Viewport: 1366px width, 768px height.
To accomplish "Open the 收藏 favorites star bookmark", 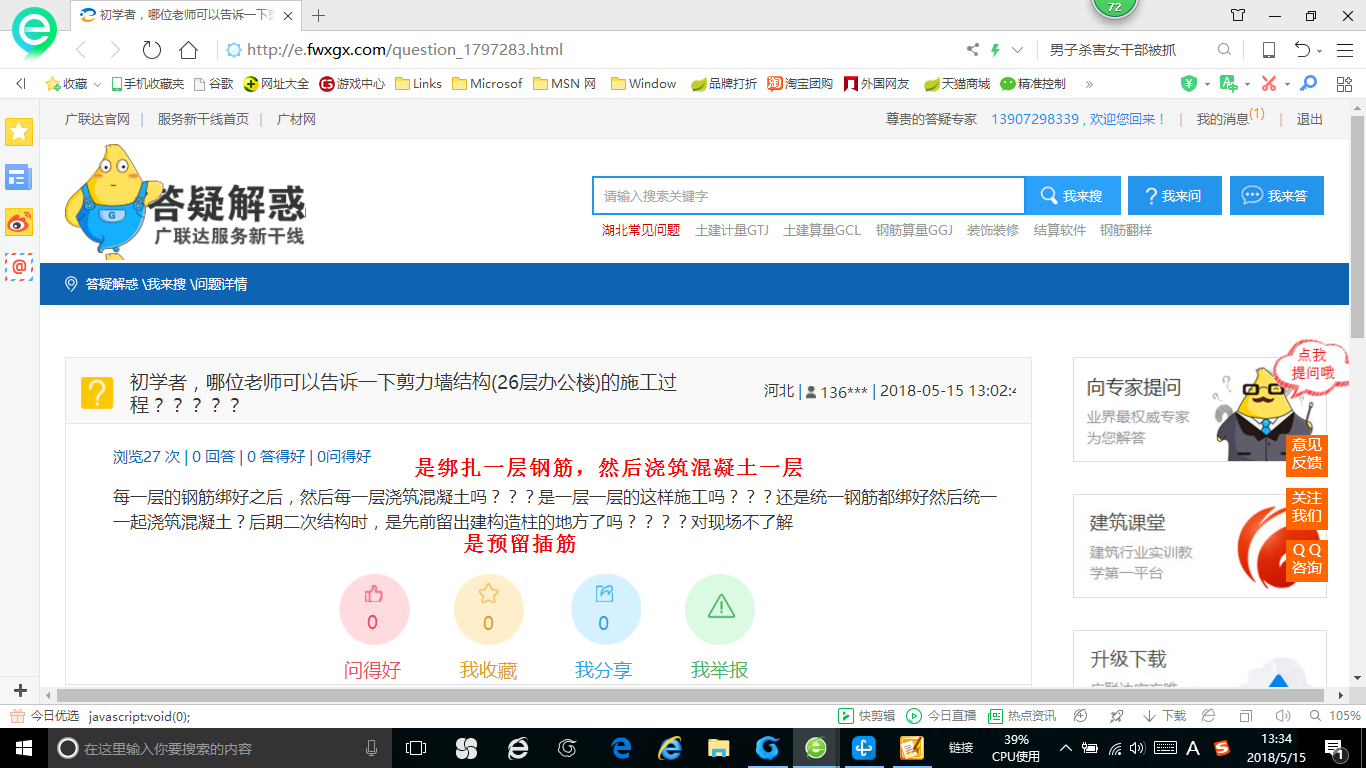I will point(66,84).
